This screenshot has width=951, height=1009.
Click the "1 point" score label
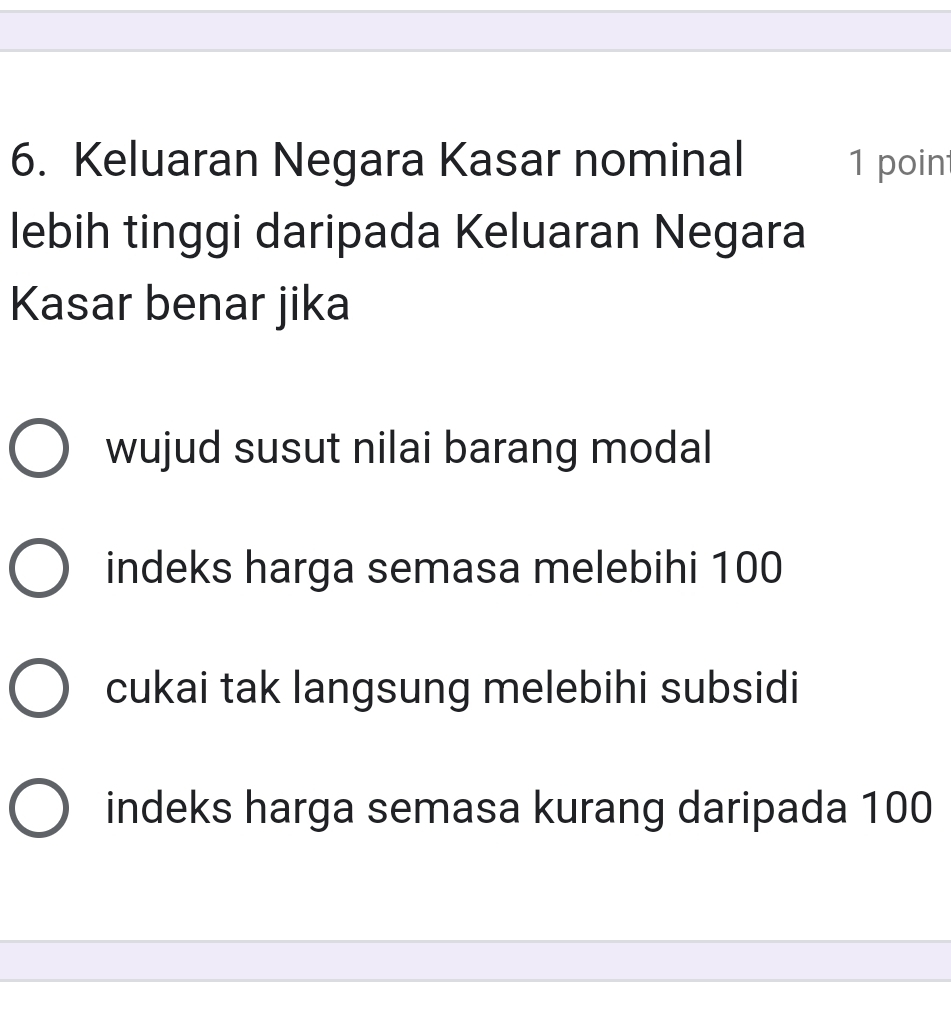pyautogui.click(x=897, y=164)
